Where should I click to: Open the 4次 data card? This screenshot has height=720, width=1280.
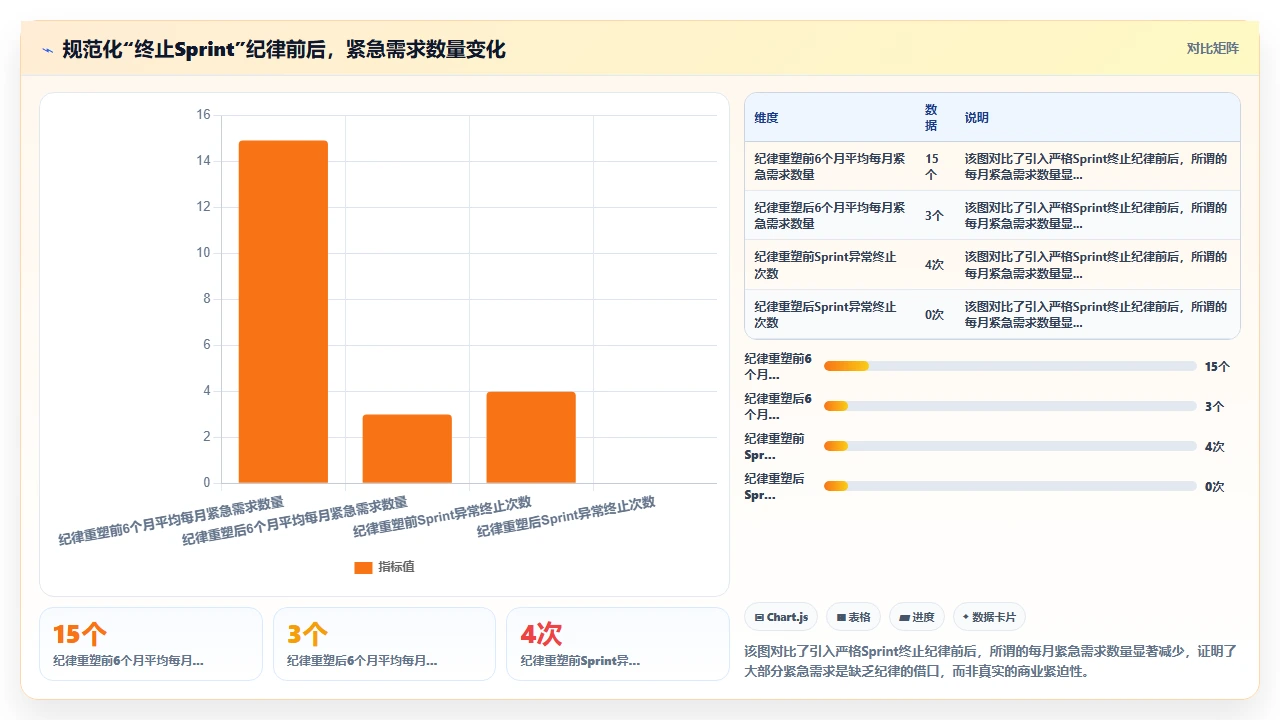(618, 644)
